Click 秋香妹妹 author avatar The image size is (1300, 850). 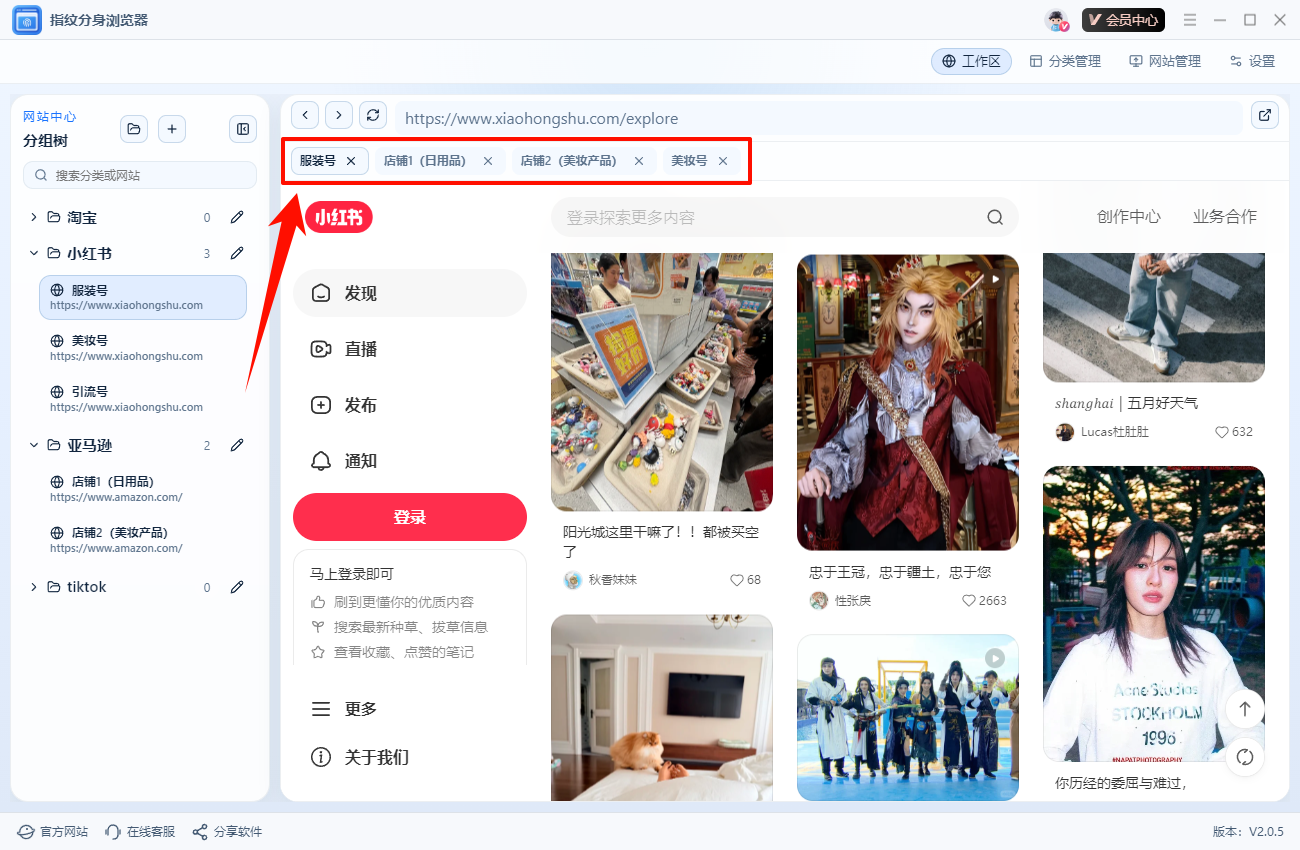(573, 580)
